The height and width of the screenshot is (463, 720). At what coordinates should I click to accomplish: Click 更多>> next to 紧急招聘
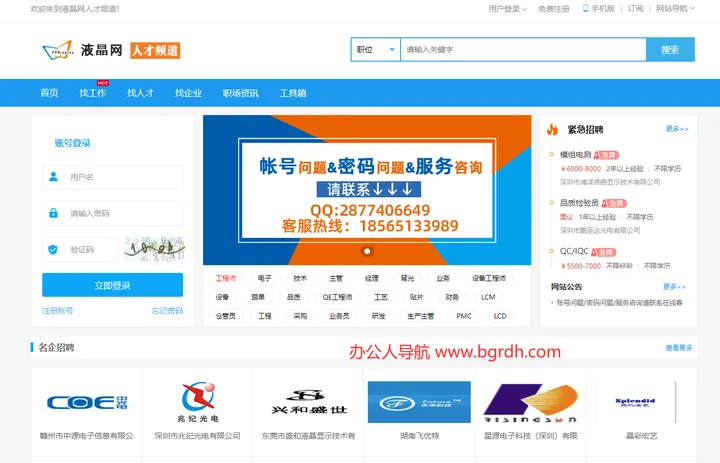pos(677,129)
